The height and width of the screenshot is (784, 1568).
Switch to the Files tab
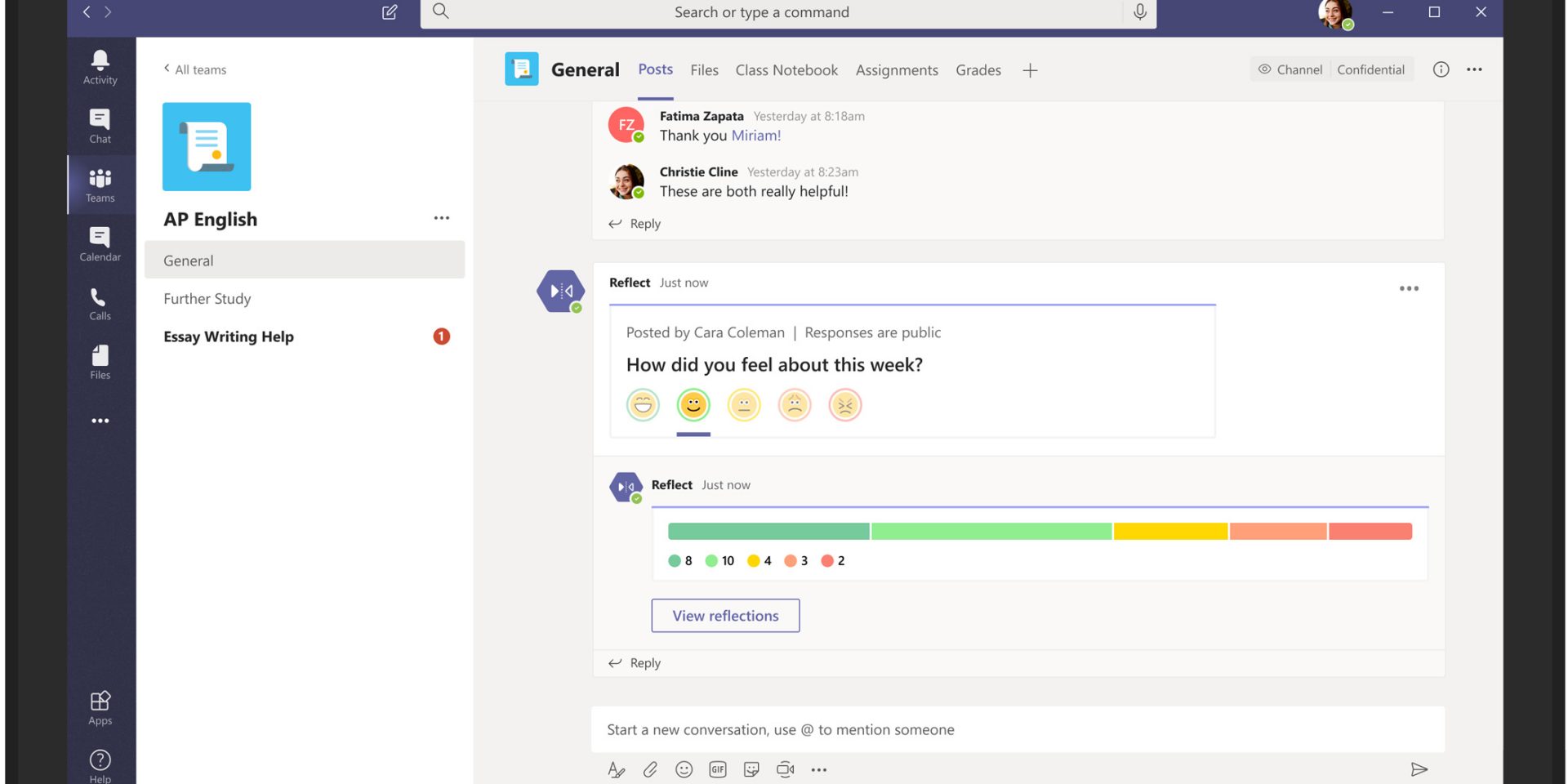point(704,70)
